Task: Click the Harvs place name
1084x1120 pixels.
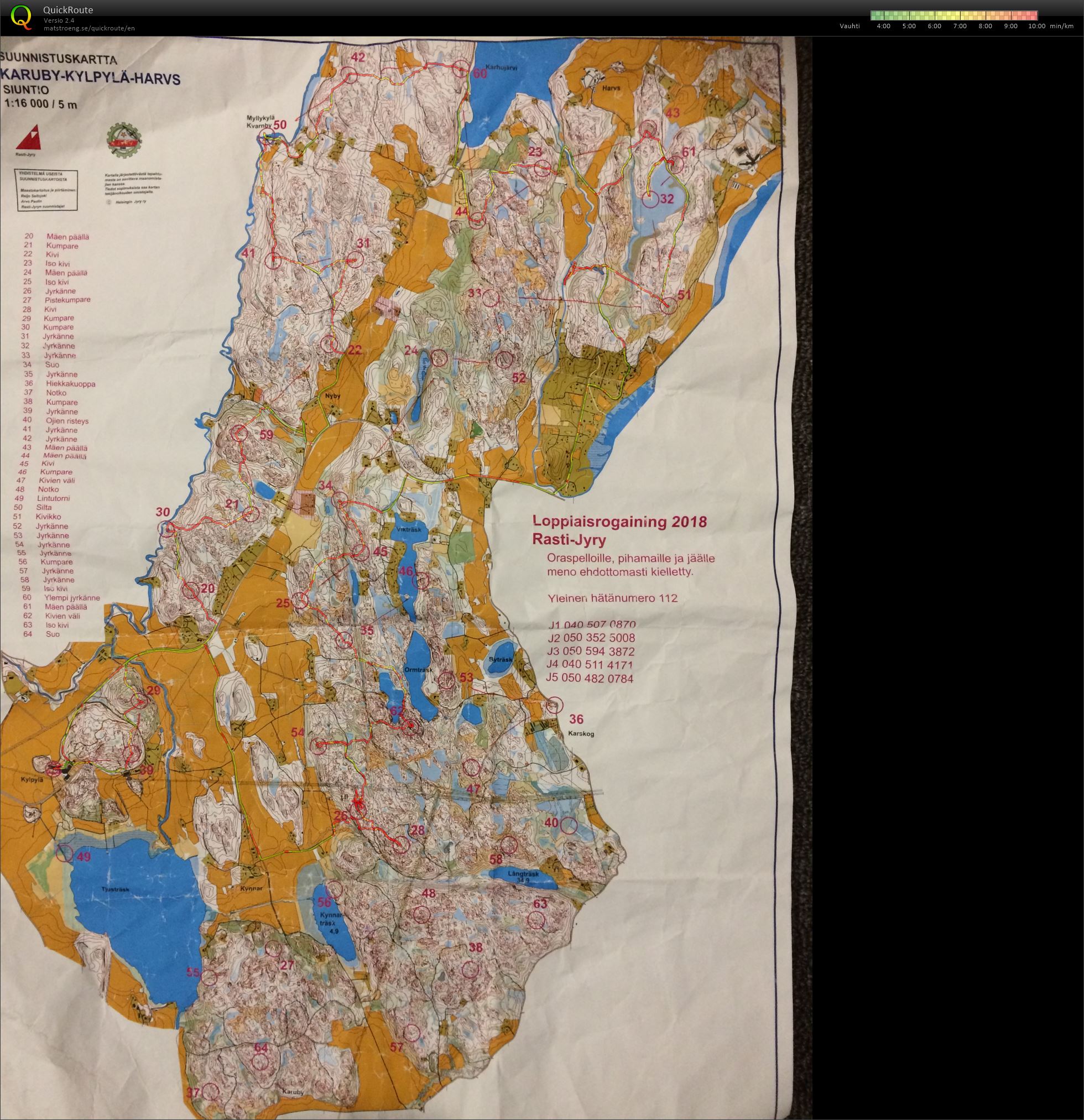Action: (x=611, y=88)
